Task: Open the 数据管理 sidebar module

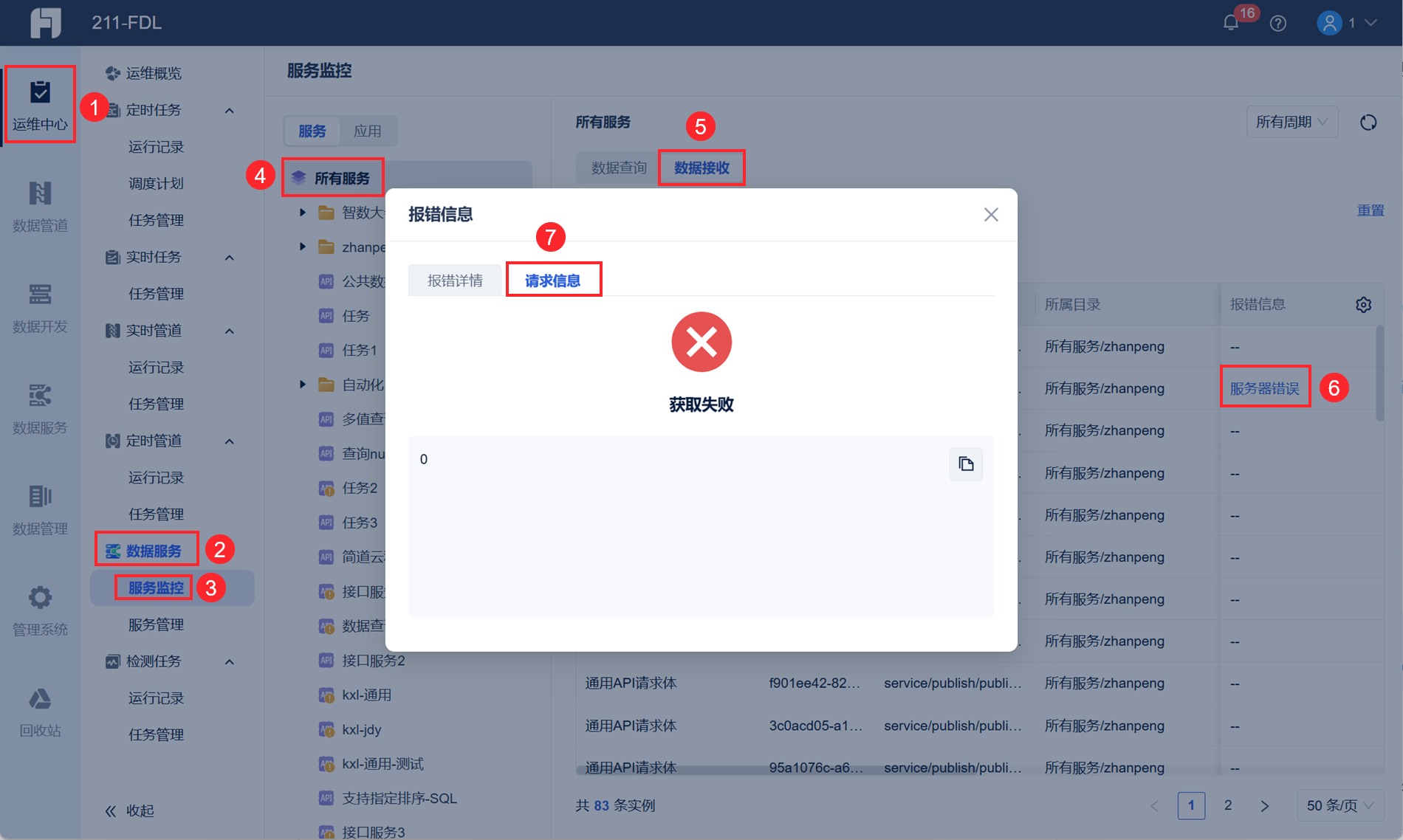Action: coord(40,510)
